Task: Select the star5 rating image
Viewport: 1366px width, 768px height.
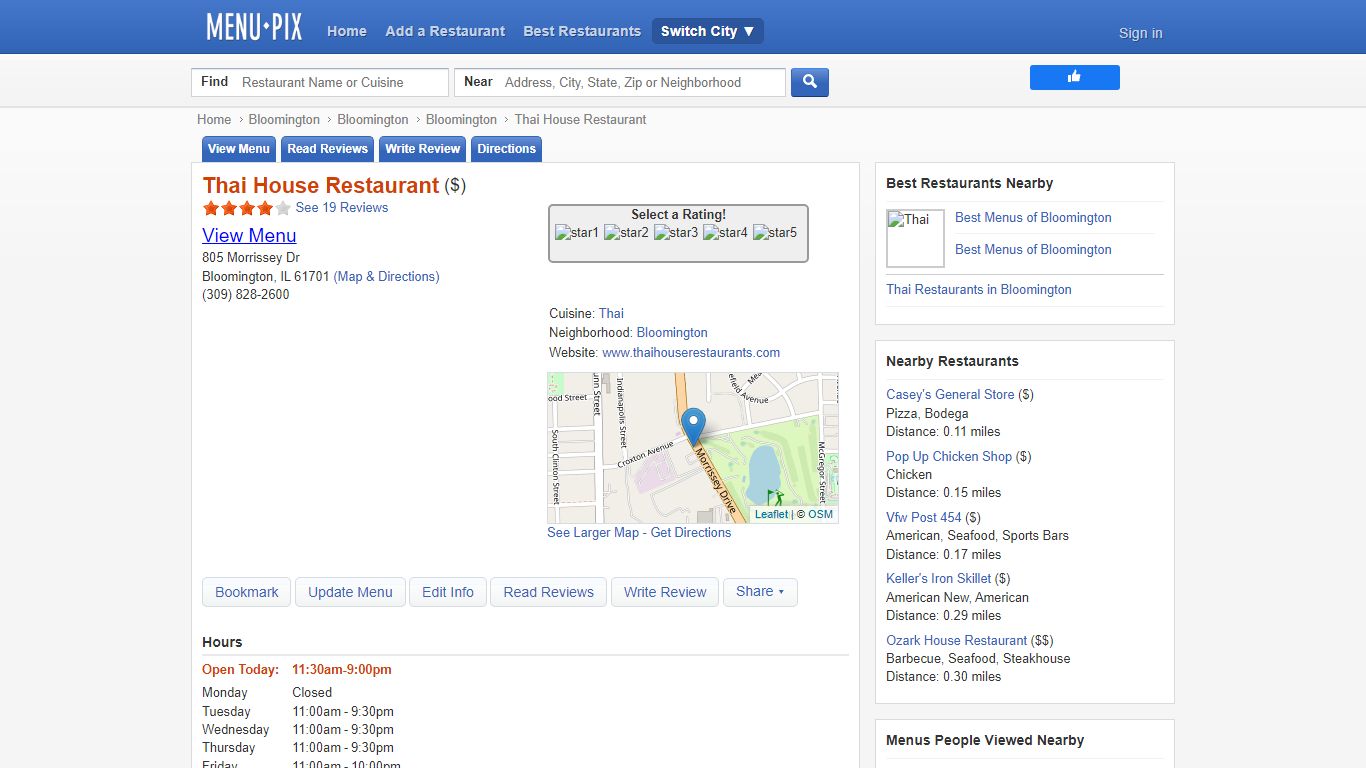Action: (x=775, y=233)
